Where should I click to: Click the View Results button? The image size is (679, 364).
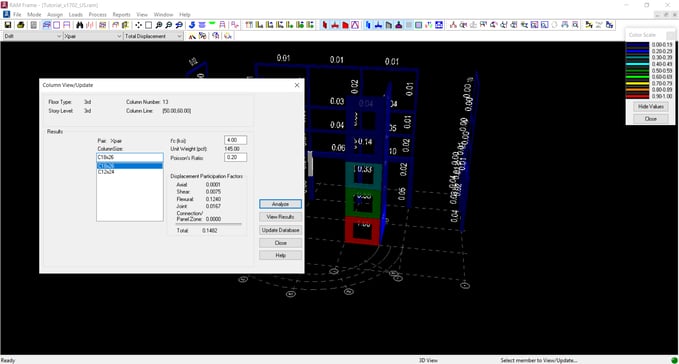(280, 217)
